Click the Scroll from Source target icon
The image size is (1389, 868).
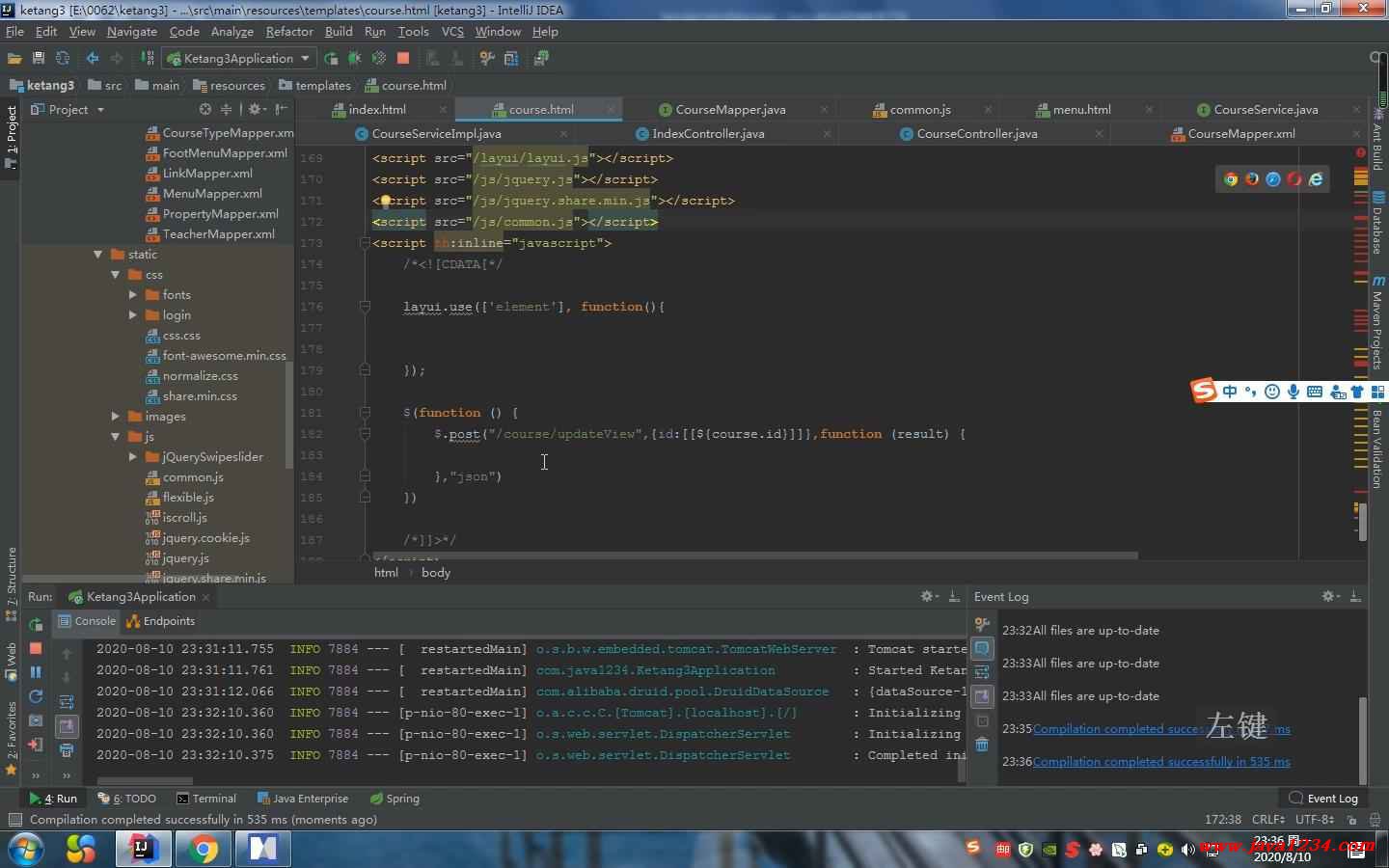pyautogui.click(x=205, y=109)
